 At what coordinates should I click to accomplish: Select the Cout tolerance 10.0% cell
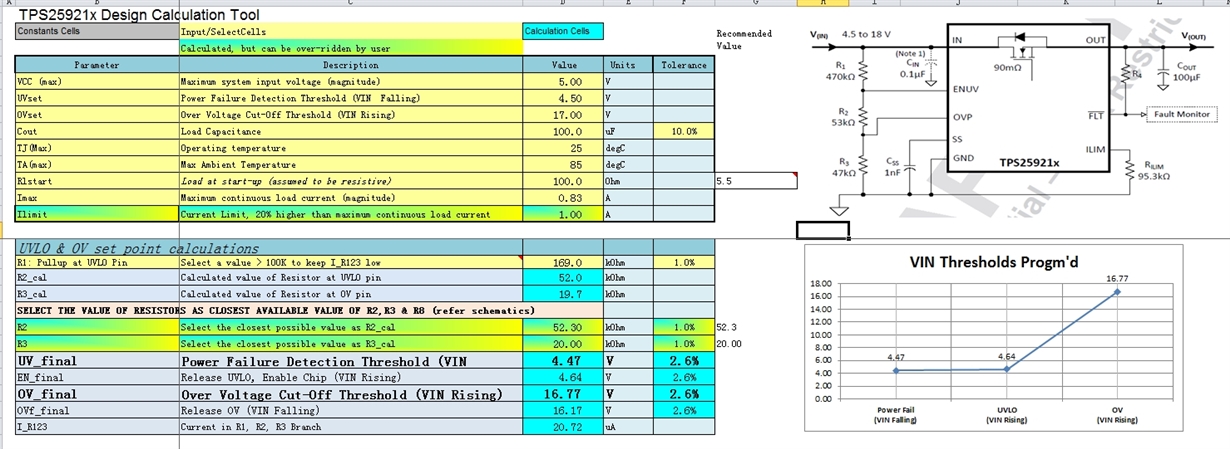684,131
